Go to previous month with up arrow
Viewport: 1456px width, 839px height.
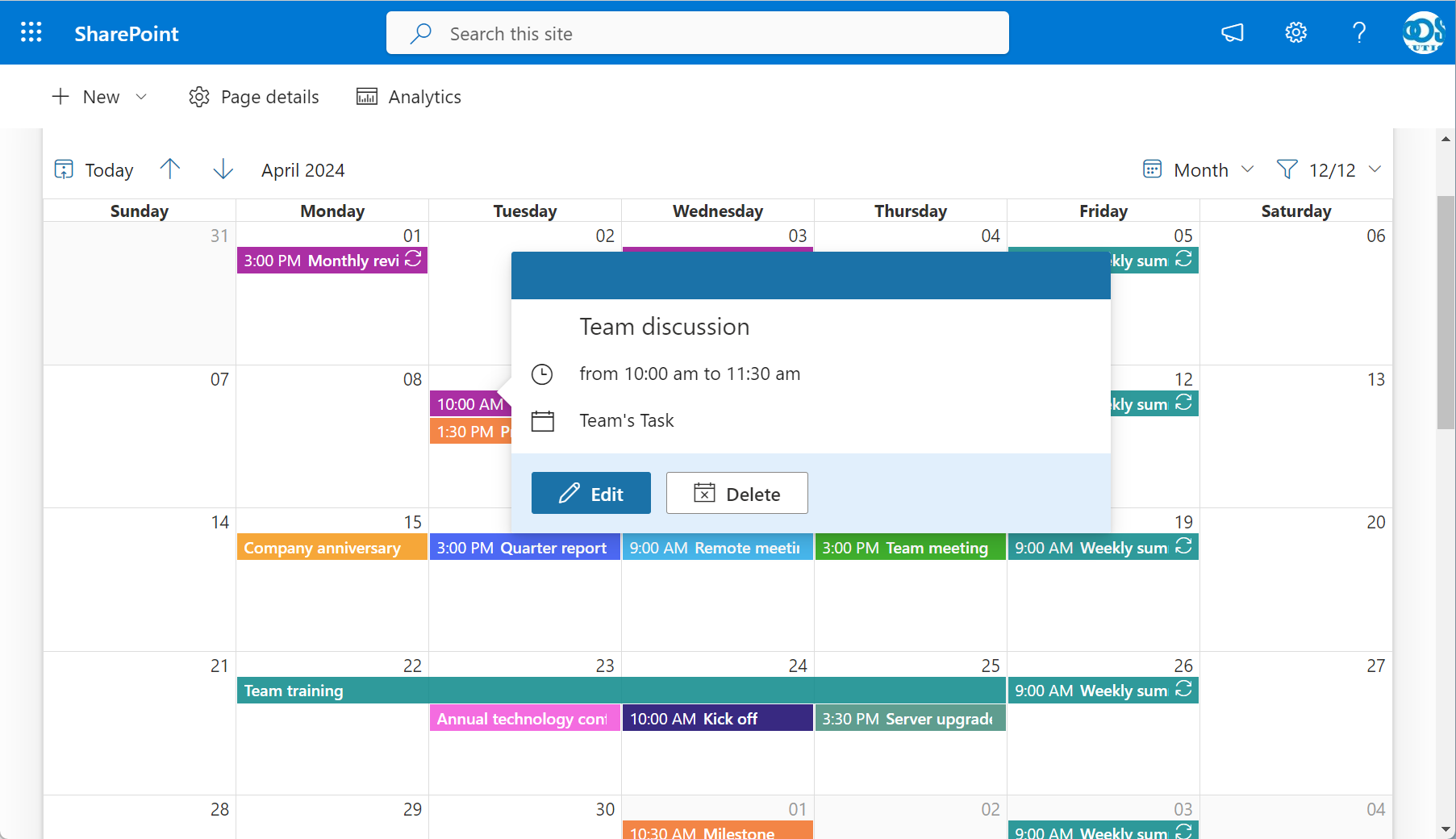[170, 169]
